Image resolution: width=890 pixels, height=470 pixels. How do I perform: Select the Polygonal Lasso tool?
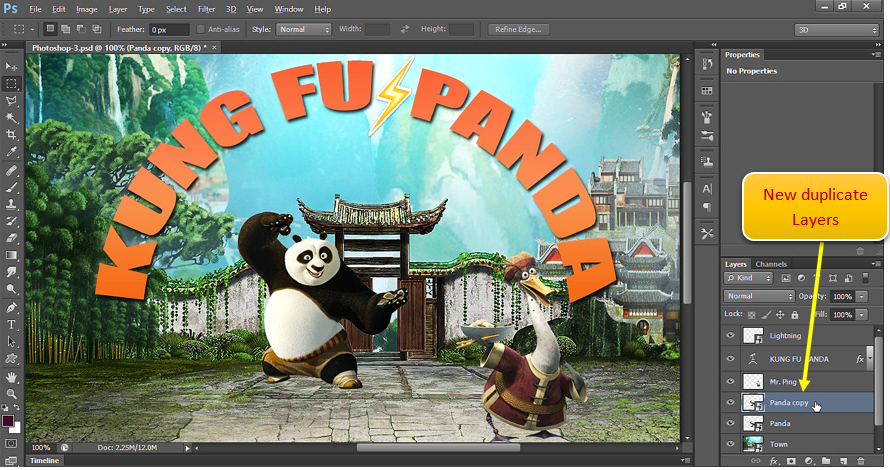point(11,101)
